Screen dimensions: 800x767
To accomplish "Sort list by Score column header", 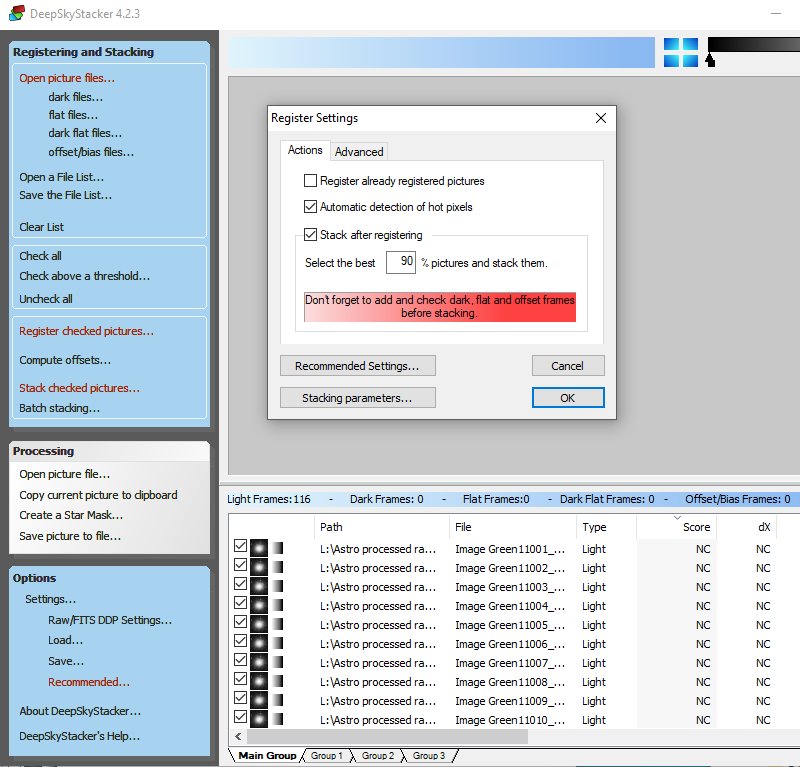I will [677, 527].
